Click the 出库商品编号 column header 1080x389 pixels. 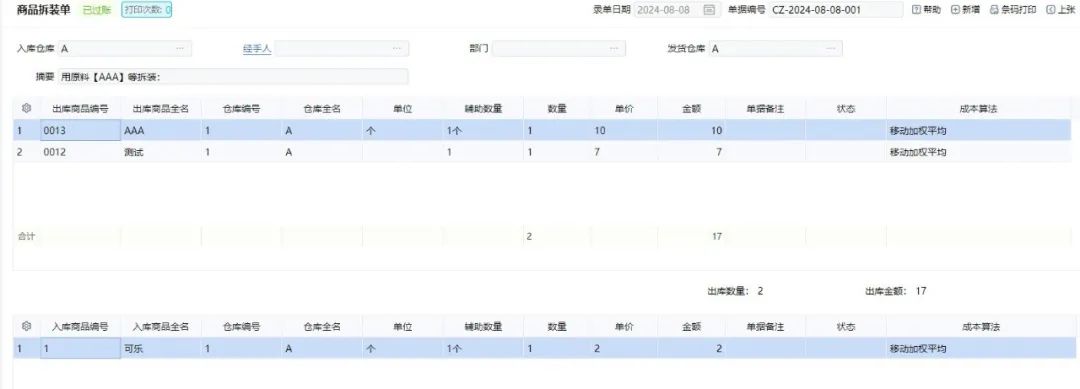(81, 108)
